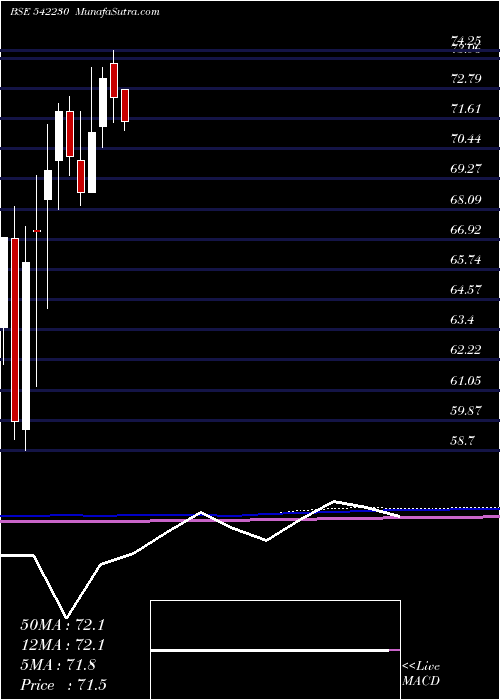Image resolution: width=500 pixels, height=700 pixels.
Task: Click the MunafaSutra.com header text
Action: point(118,12)
